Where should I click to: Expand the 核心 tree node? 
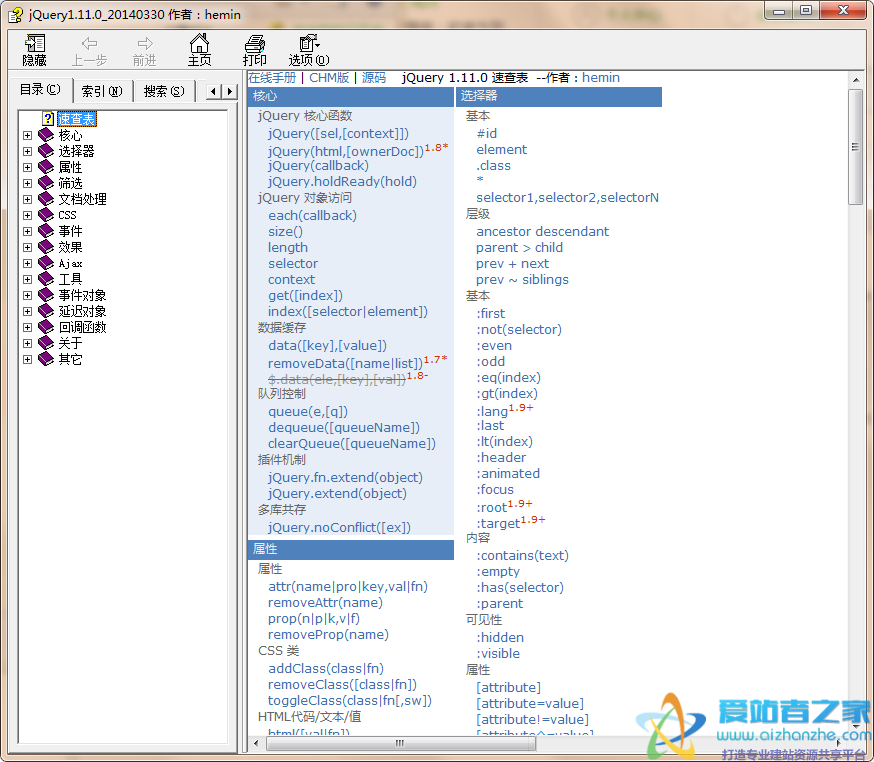click(27, 135)
